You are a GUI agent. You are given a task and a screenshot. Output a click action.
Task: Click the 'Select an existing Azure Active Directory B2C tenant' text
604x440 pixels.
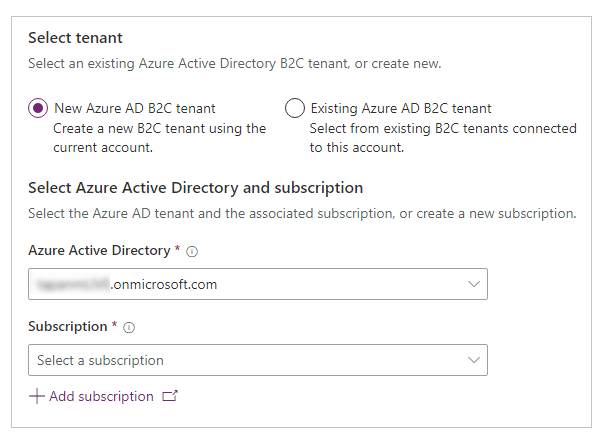[188, 63]
